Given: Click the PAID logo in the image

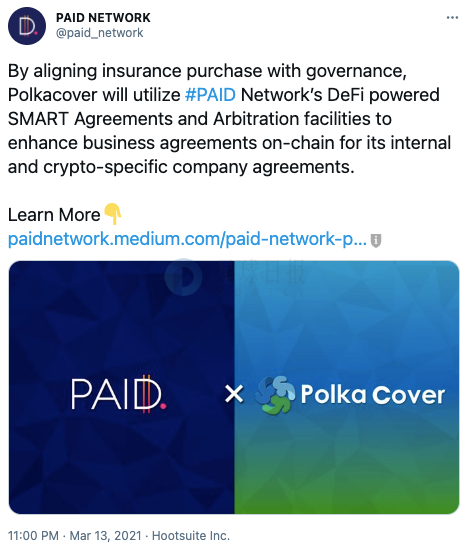Looking at the screenshot, I should (x=119, y=394).
